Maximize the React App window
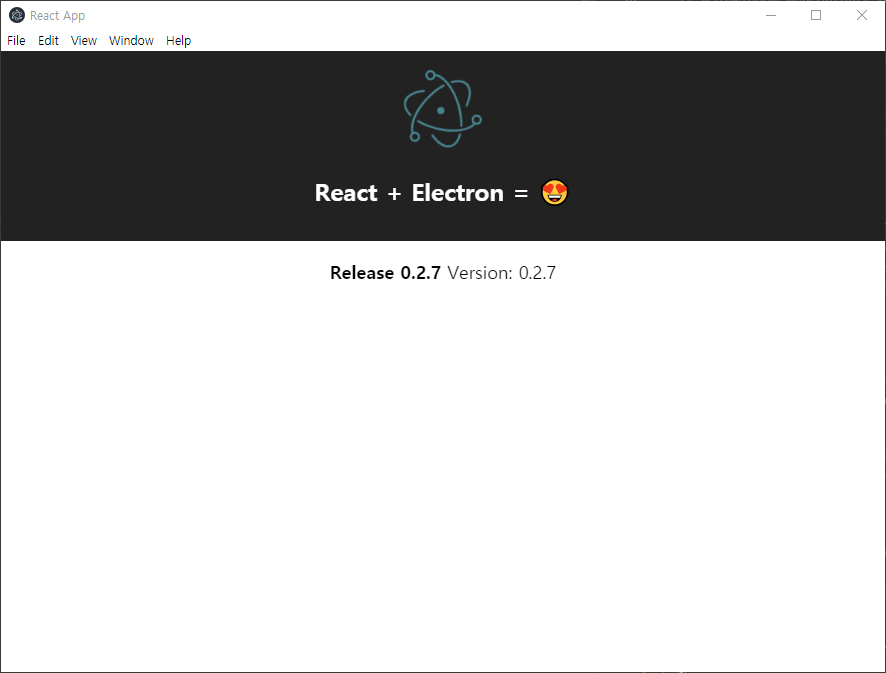 tap(816, 15)
